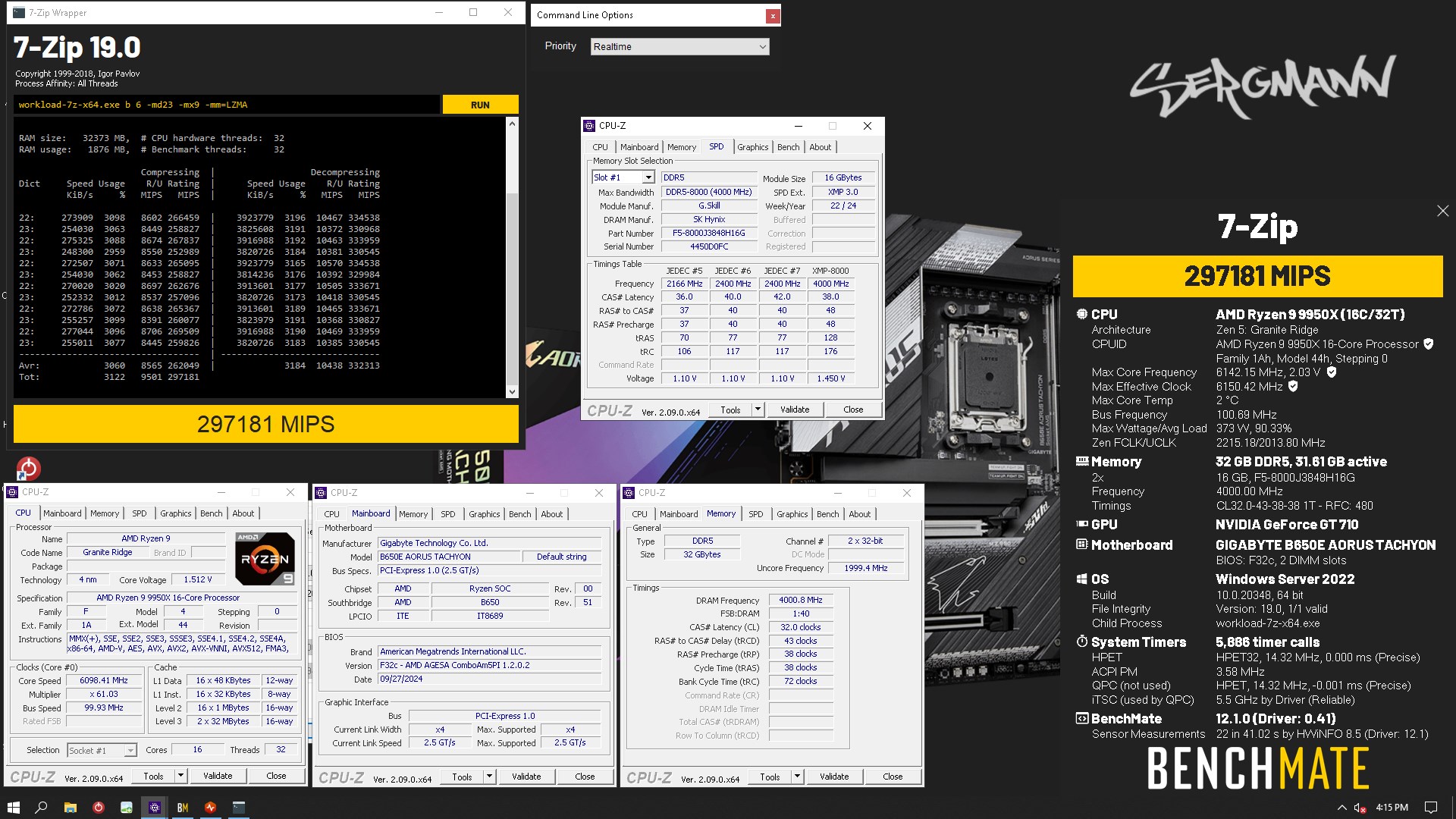The width and height of the screenshot is (1456, 819).
Task: Click the Memory module icon in BenchMate panel
Action: (1082, 461)
